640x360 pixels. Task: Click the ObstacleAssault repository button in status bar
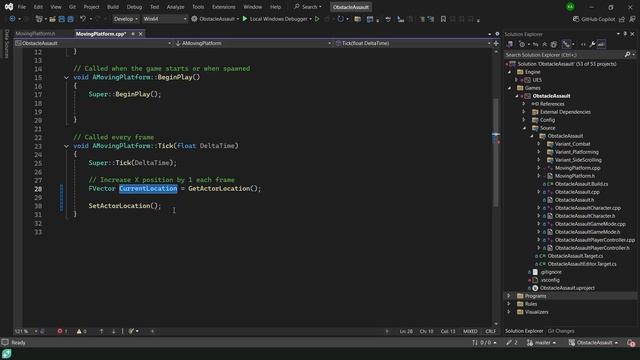tap(594, 343)
